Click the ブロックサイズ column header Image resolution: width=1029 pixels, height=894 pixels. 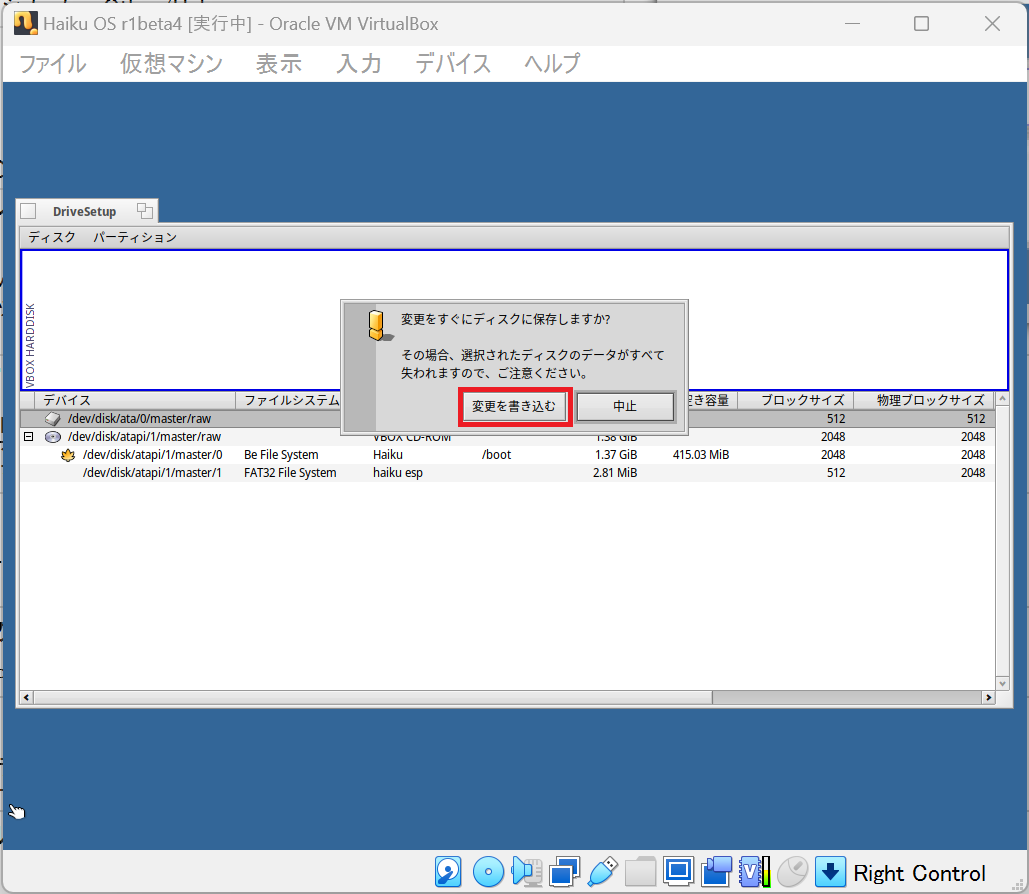(x=795, y=400)
